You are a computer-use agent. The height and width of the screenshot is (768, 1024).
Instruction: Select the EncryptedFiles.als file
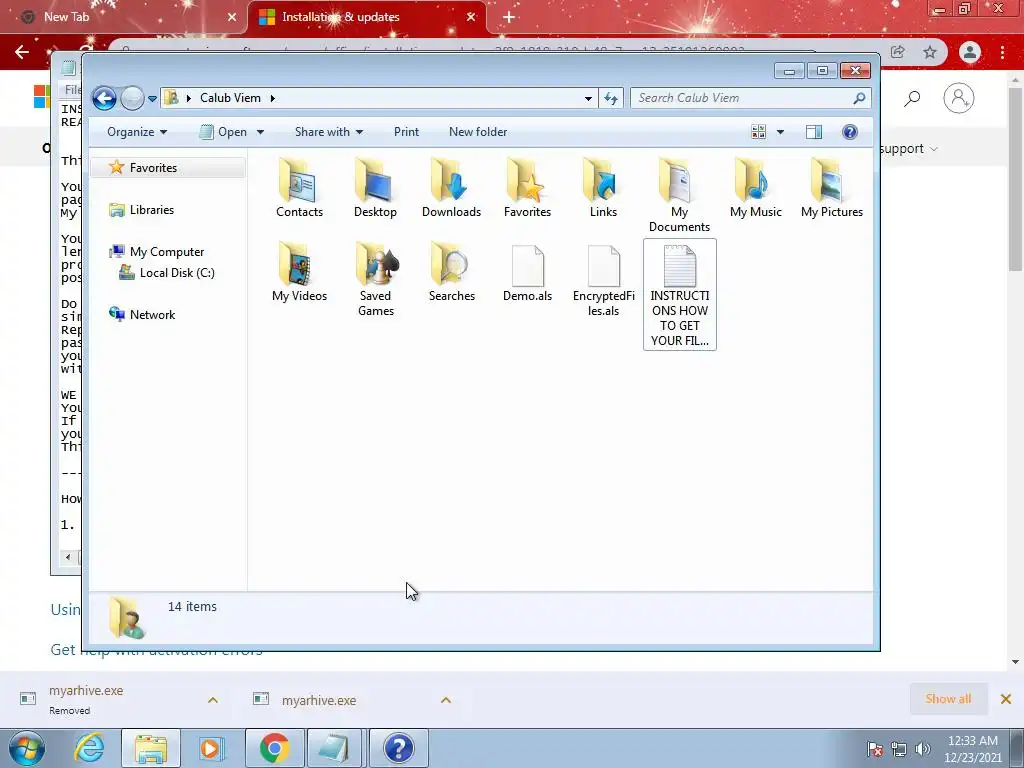(603, 280)
